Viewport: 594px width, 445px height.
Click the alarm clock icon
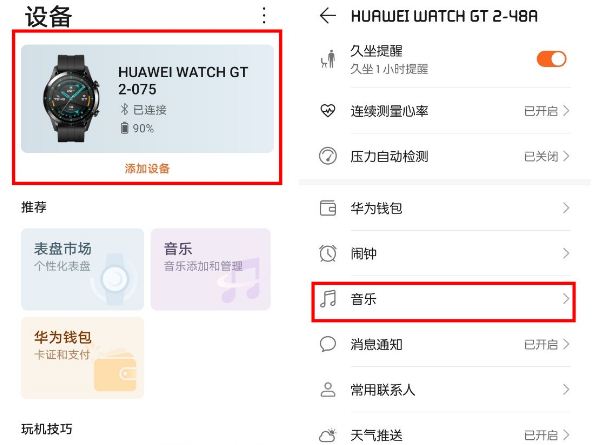click(x=328, y=253)
